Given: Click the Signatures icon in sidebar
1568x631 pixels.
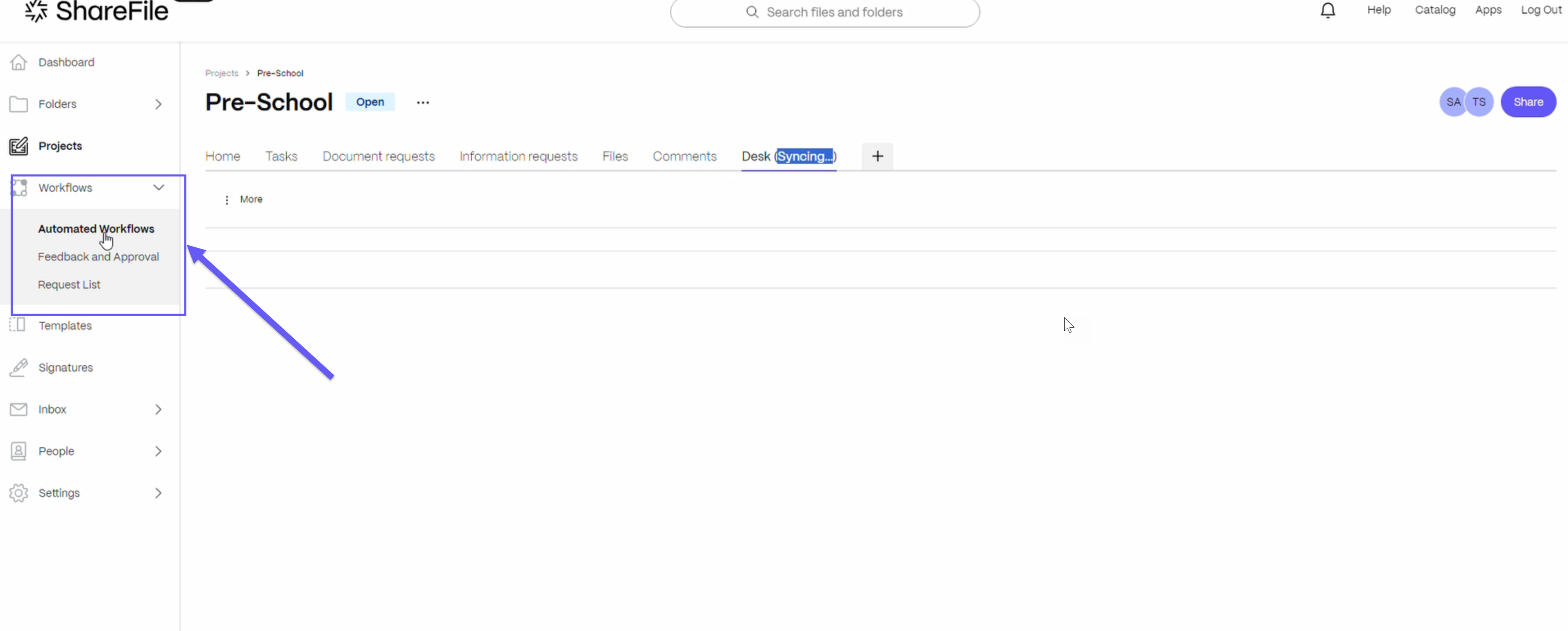Looking at the screenshot, I should click(x=18, y=367).
